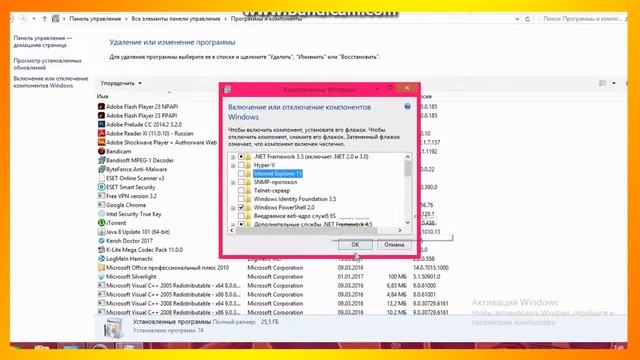Screen dimensions: 640x360
Task: Click the Отмена button
Action: pos(394,244)
